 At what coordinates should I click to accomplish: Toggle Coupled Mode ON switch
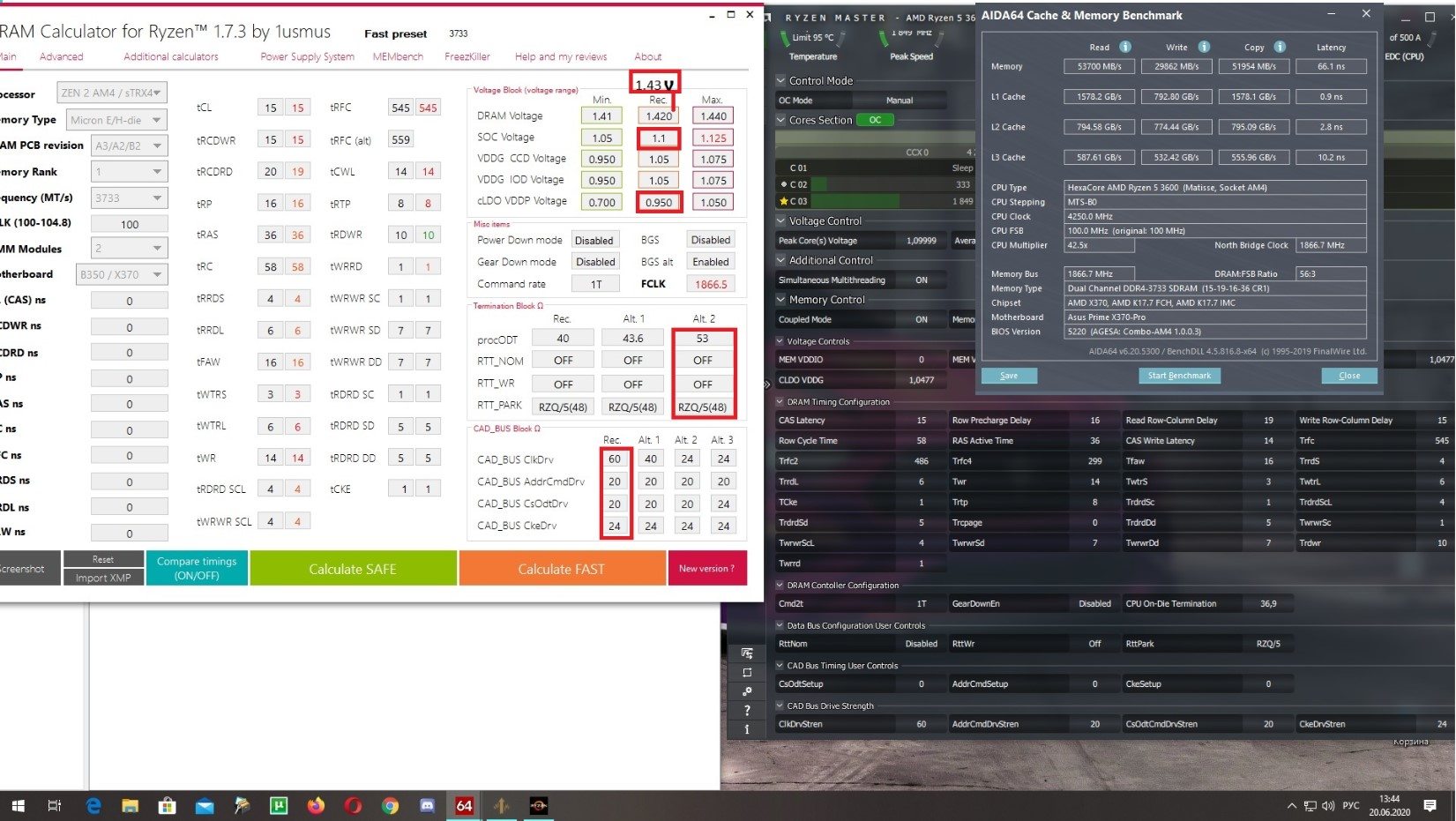click(922, 320)
